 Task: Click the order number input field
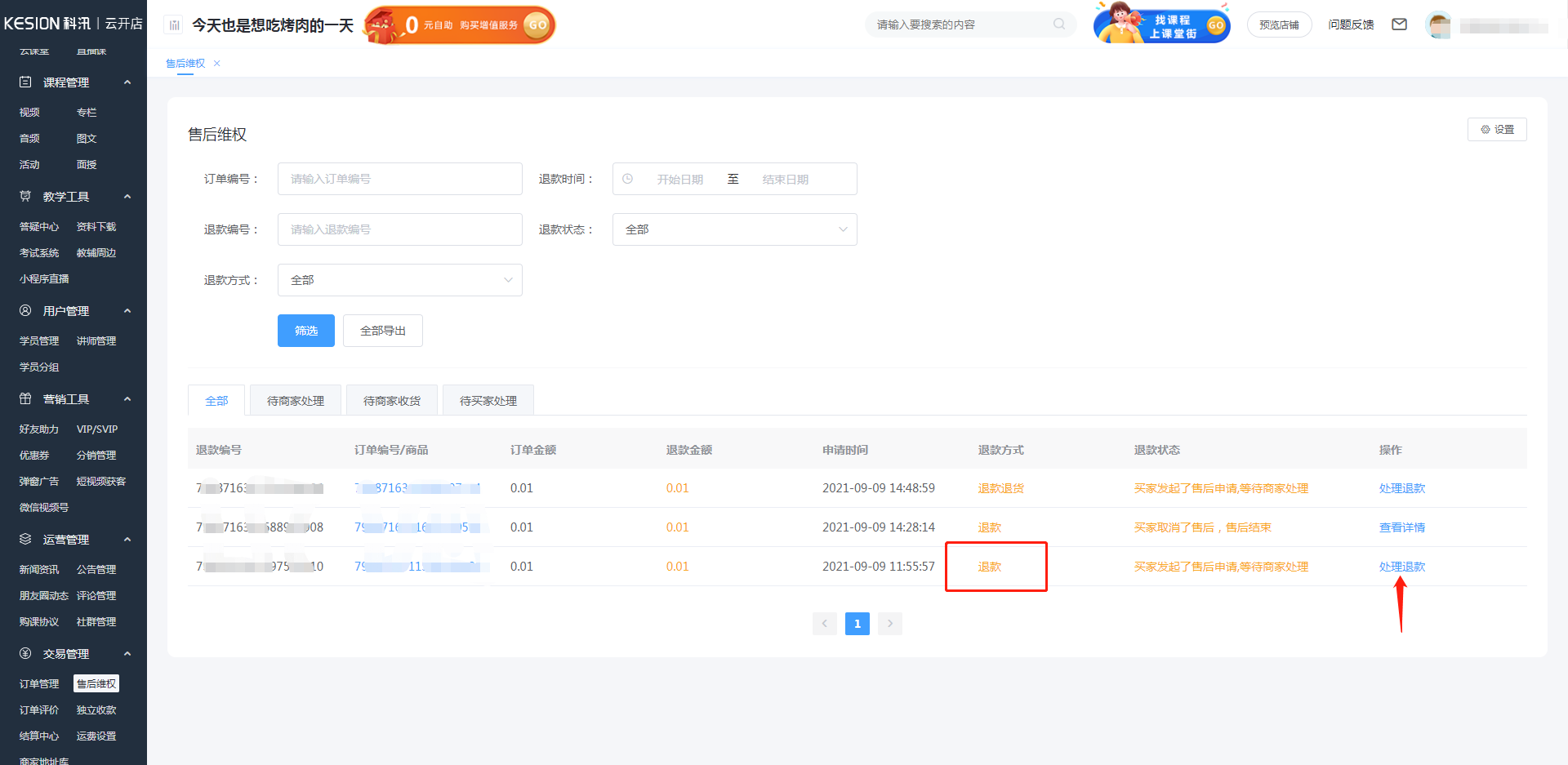pos(399,179)
